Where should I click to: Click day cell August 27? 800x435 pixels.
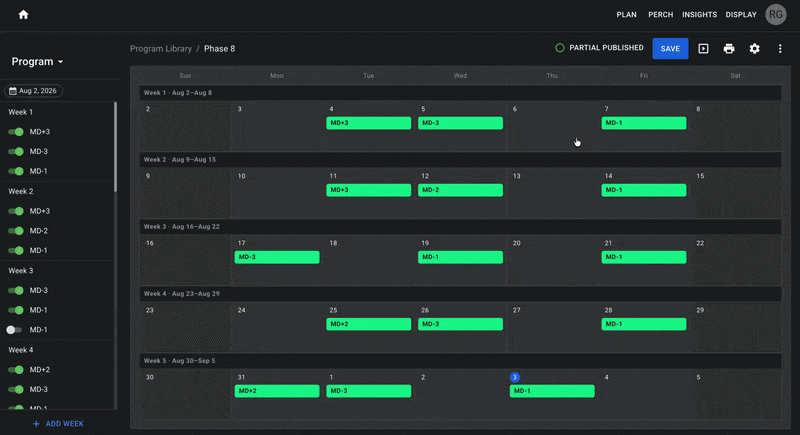[x=552, y=327]
